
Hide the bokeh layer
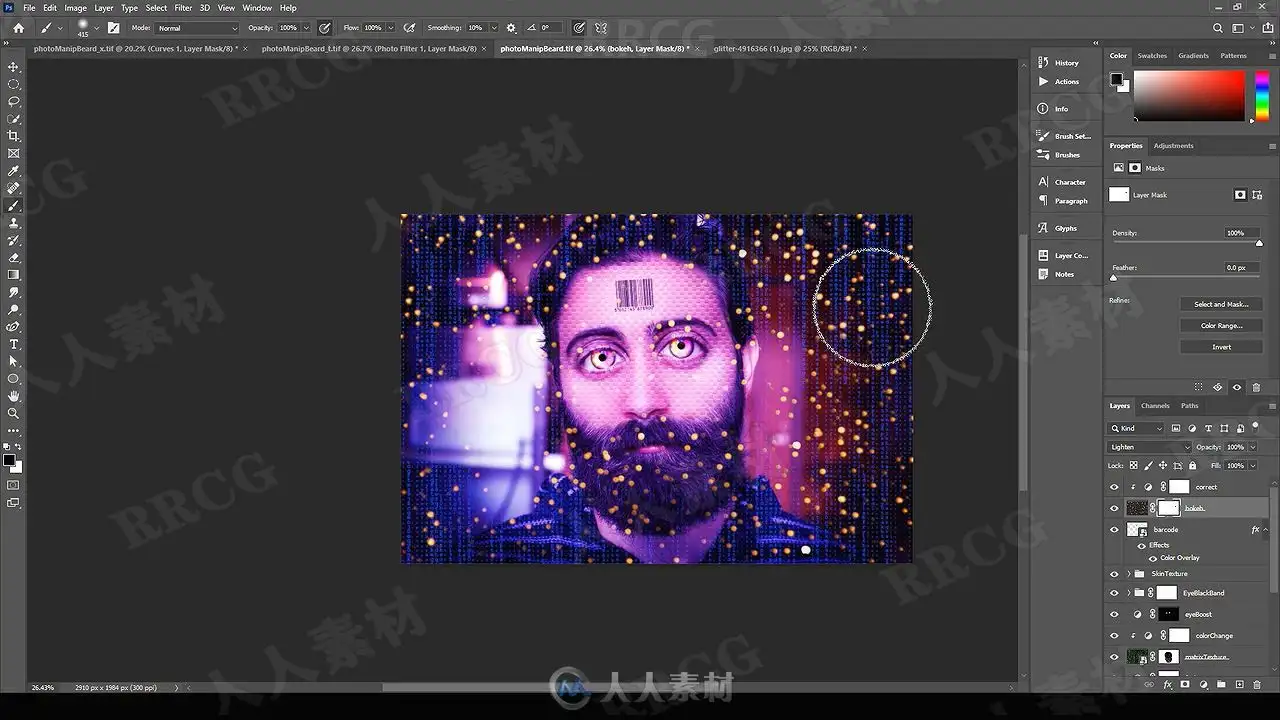(x=1114, y=508)
